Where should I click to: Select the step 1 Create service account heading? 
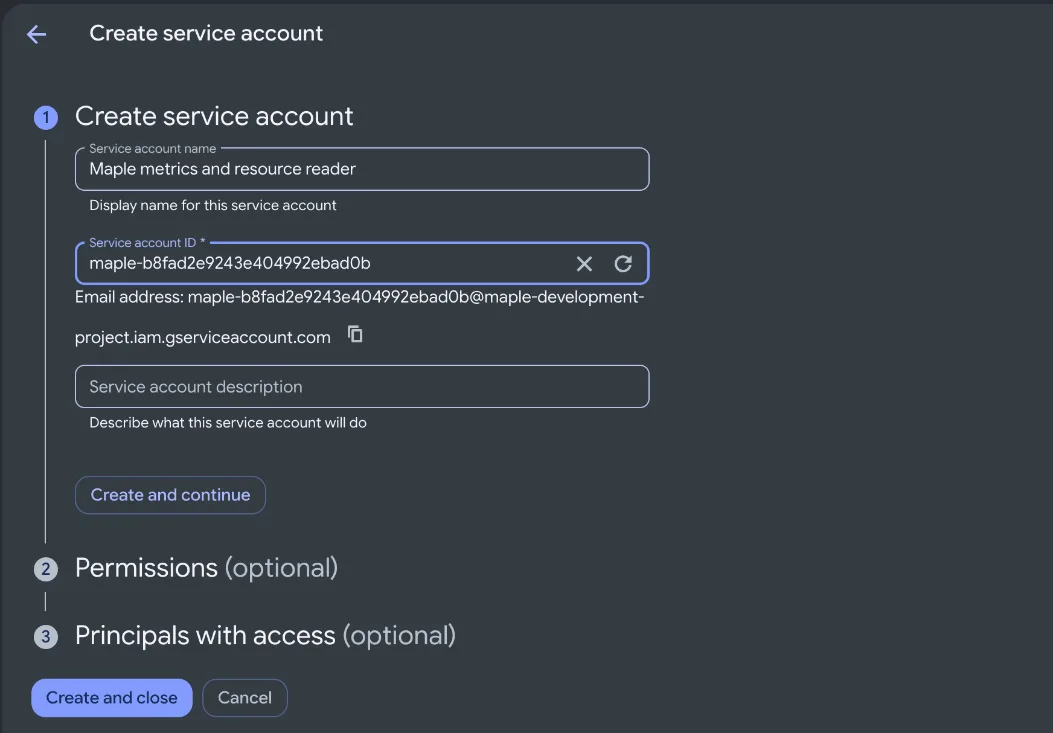[214, 116]
